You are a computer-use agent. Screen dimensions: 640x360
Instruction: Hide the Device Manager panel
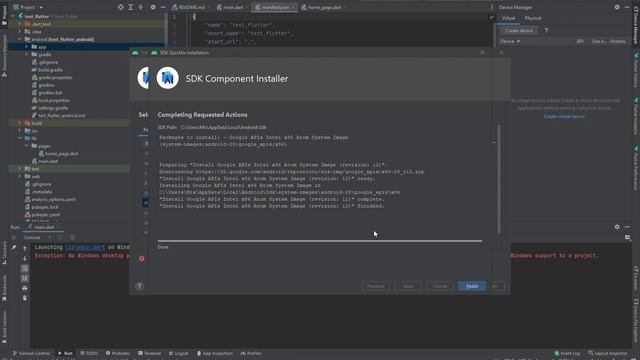click(627, 7)
